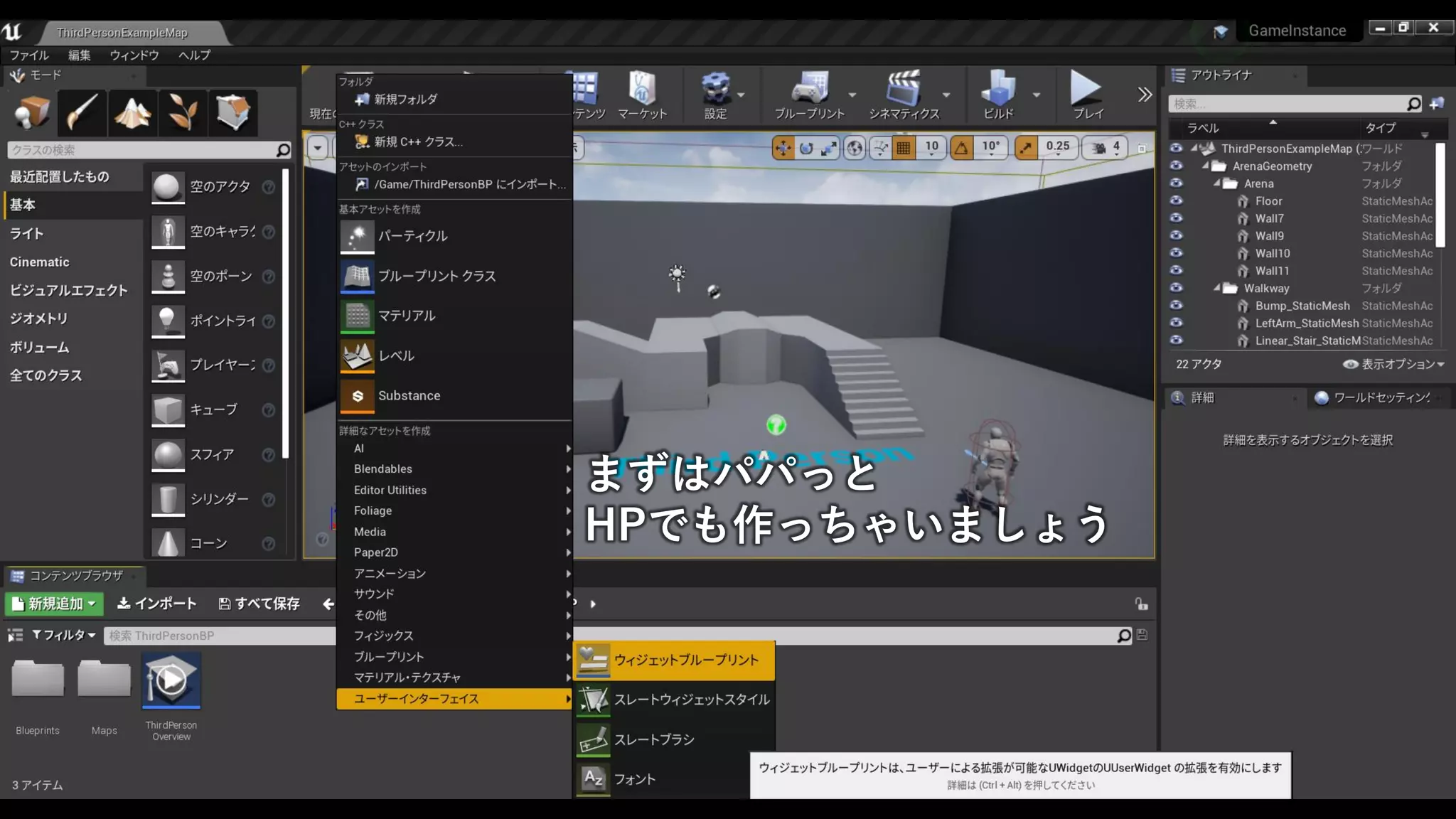Open the ThirdPerson Overview asset thumbnail

[171, 681]
